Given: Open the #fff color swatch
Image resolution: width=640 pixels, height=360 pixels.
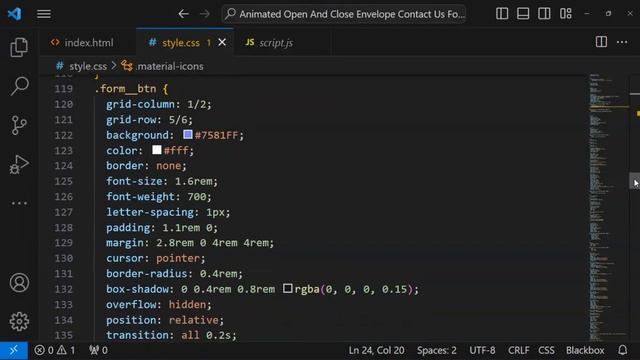Looking at the screenshot, I should [x=157, y=150].
